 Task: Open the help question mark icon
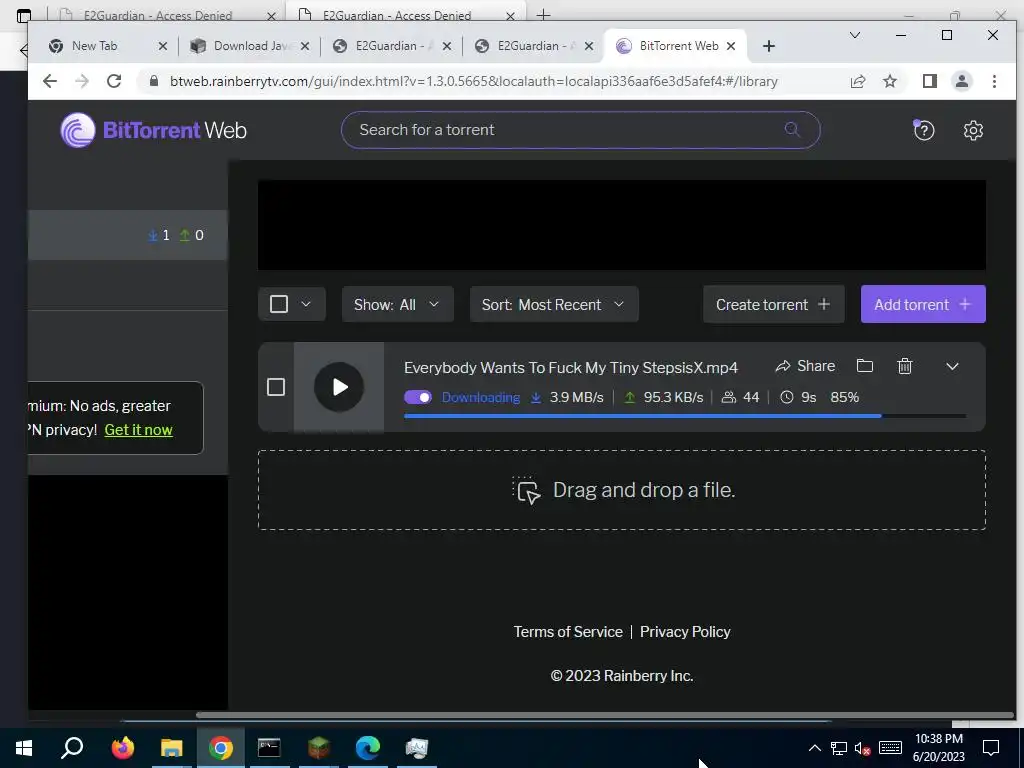click(923, 130)
